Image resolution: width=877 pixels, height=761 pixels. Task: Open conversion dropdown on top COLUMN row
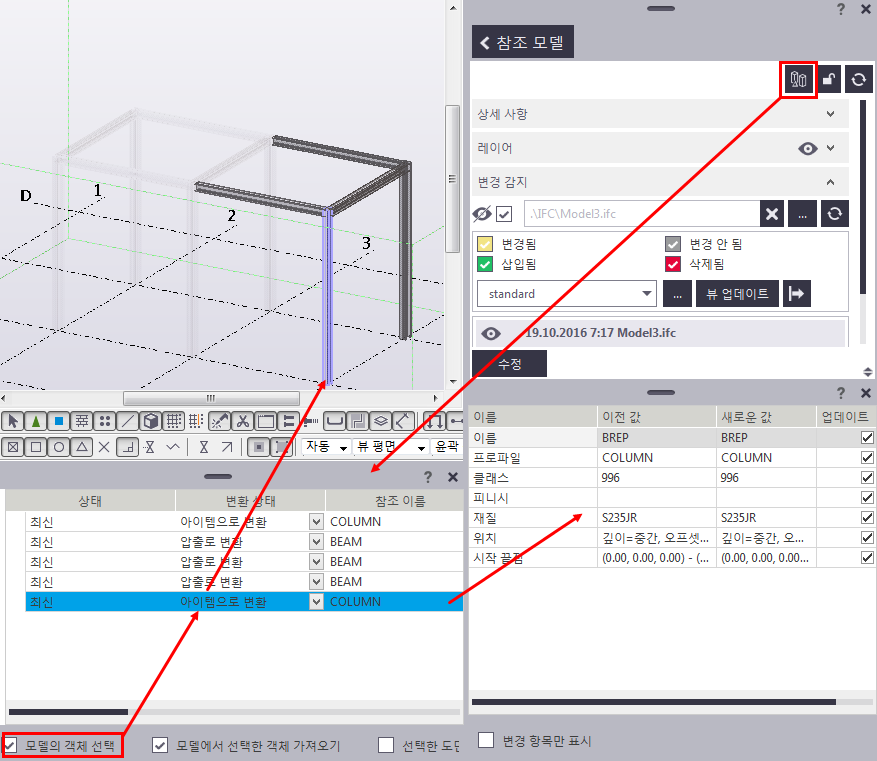point(316,522)
